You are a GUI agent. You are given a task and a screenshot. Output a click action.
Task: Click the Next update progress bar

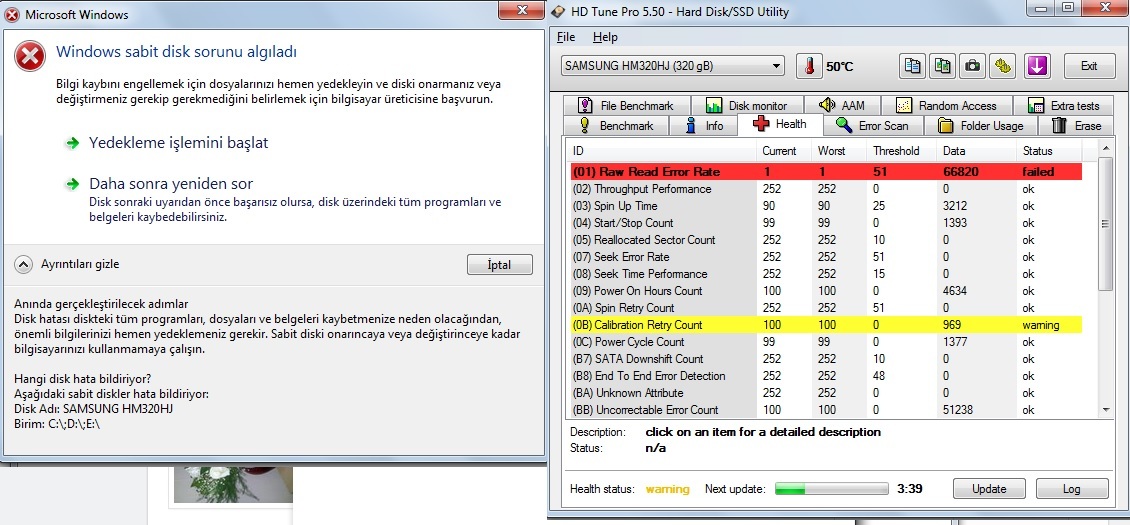tap(832, 489)
